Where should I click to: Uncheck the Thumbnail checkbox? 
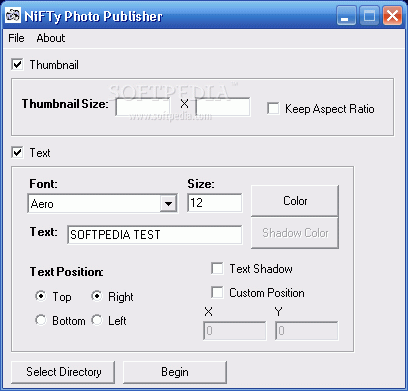click(x=17, y=64)
